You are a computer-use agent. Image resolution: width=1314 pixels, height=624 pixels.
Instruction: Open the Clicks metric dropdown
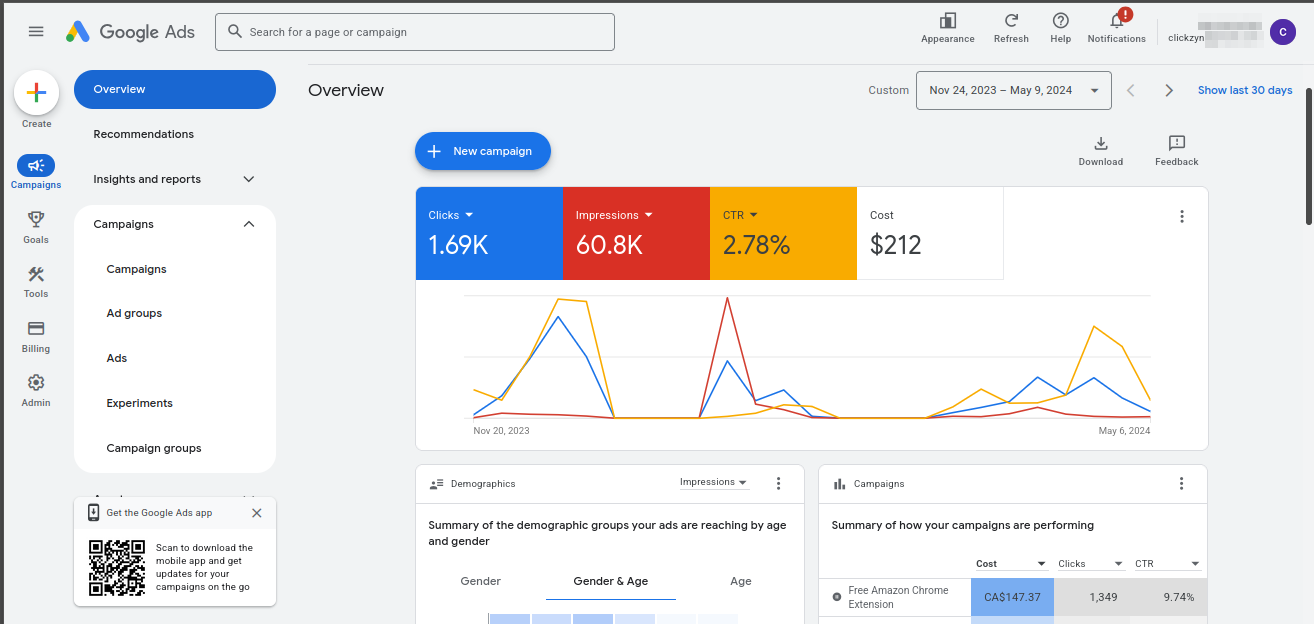pyautogui.click(x=468, y=215)
